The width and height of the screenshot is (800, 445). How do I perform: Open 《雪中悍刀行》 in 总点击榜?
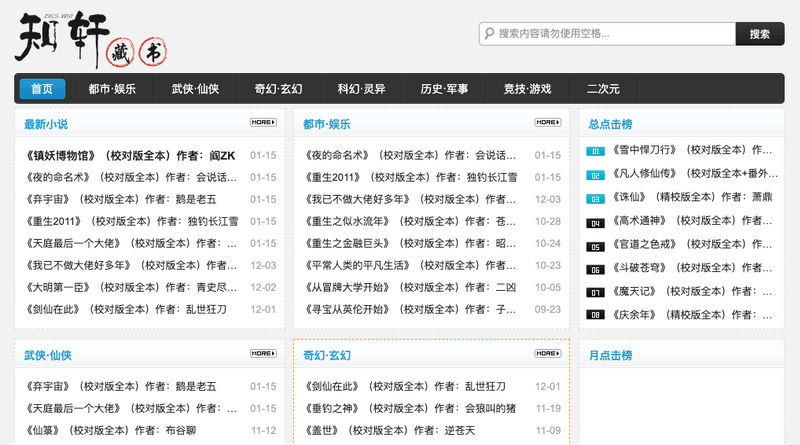coord(692,150)
